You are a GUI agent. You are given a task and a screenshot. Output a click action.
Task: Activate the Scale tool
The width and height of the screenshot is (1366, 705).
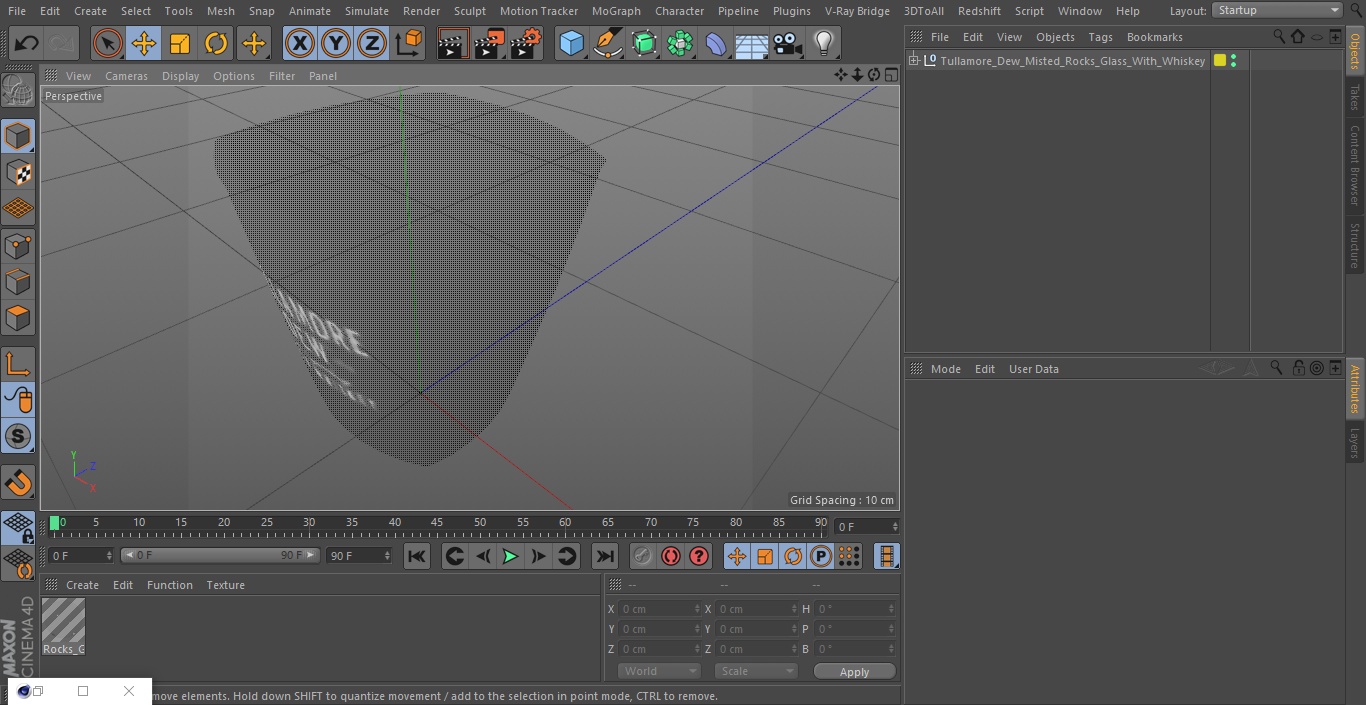point(180,44)
